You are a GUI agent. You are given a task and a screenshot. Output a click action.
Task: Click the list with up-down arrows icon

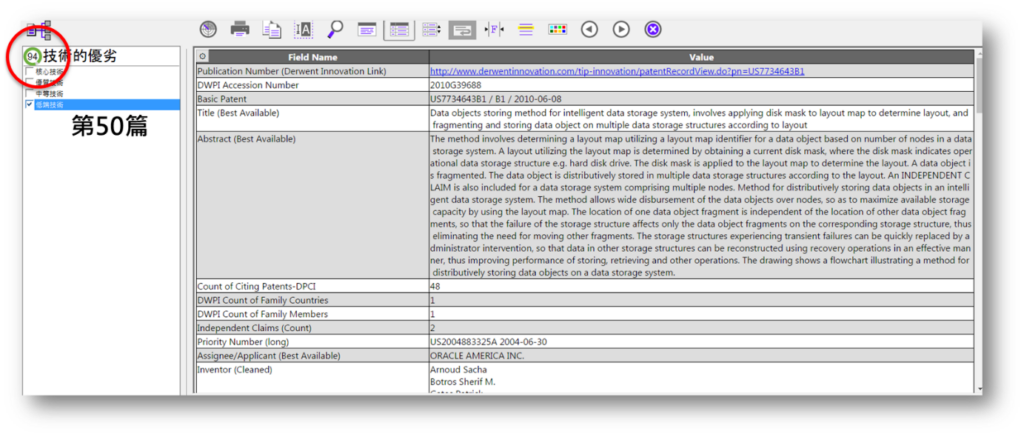tap(431, 29)
